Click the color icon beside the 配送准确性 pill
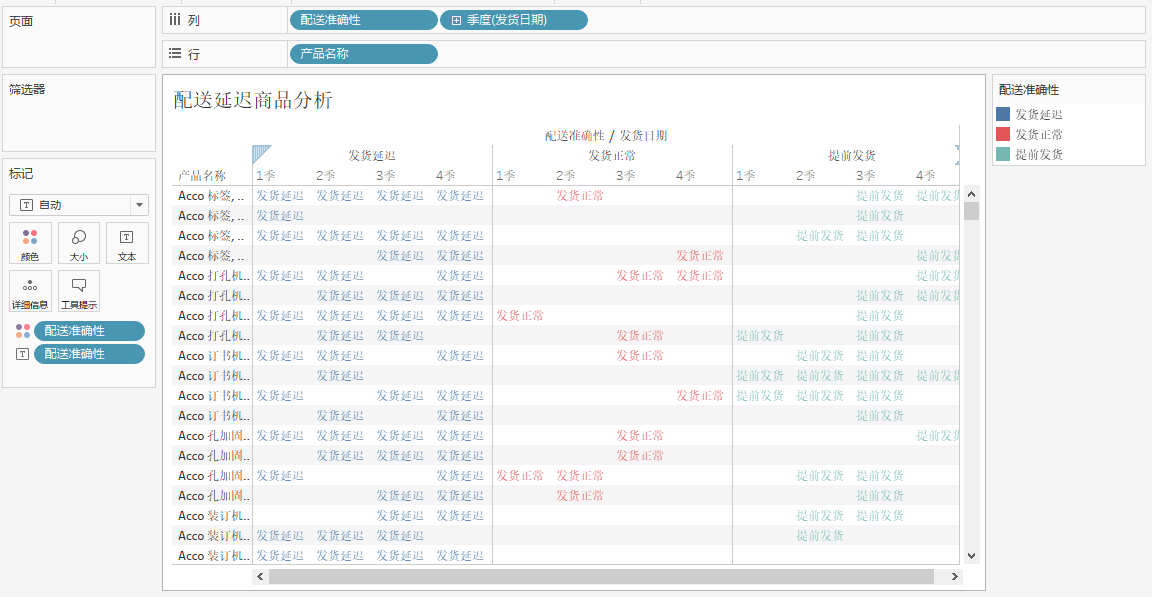1152x597 pixels. tap(22, 331)
